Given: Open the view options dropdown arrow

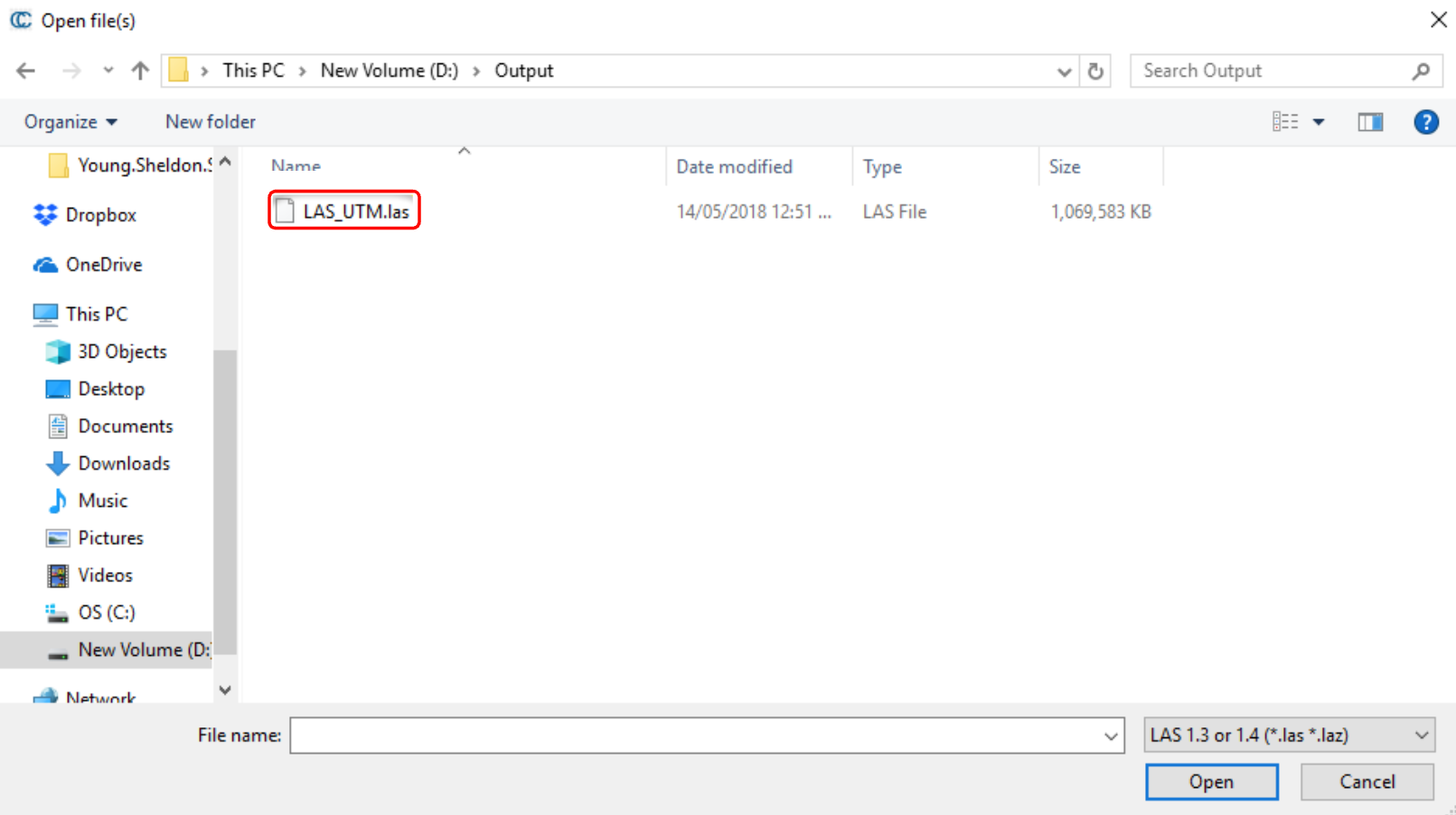Looking at the screenshot, I should pyautogui.click(x=1319, y=122).
